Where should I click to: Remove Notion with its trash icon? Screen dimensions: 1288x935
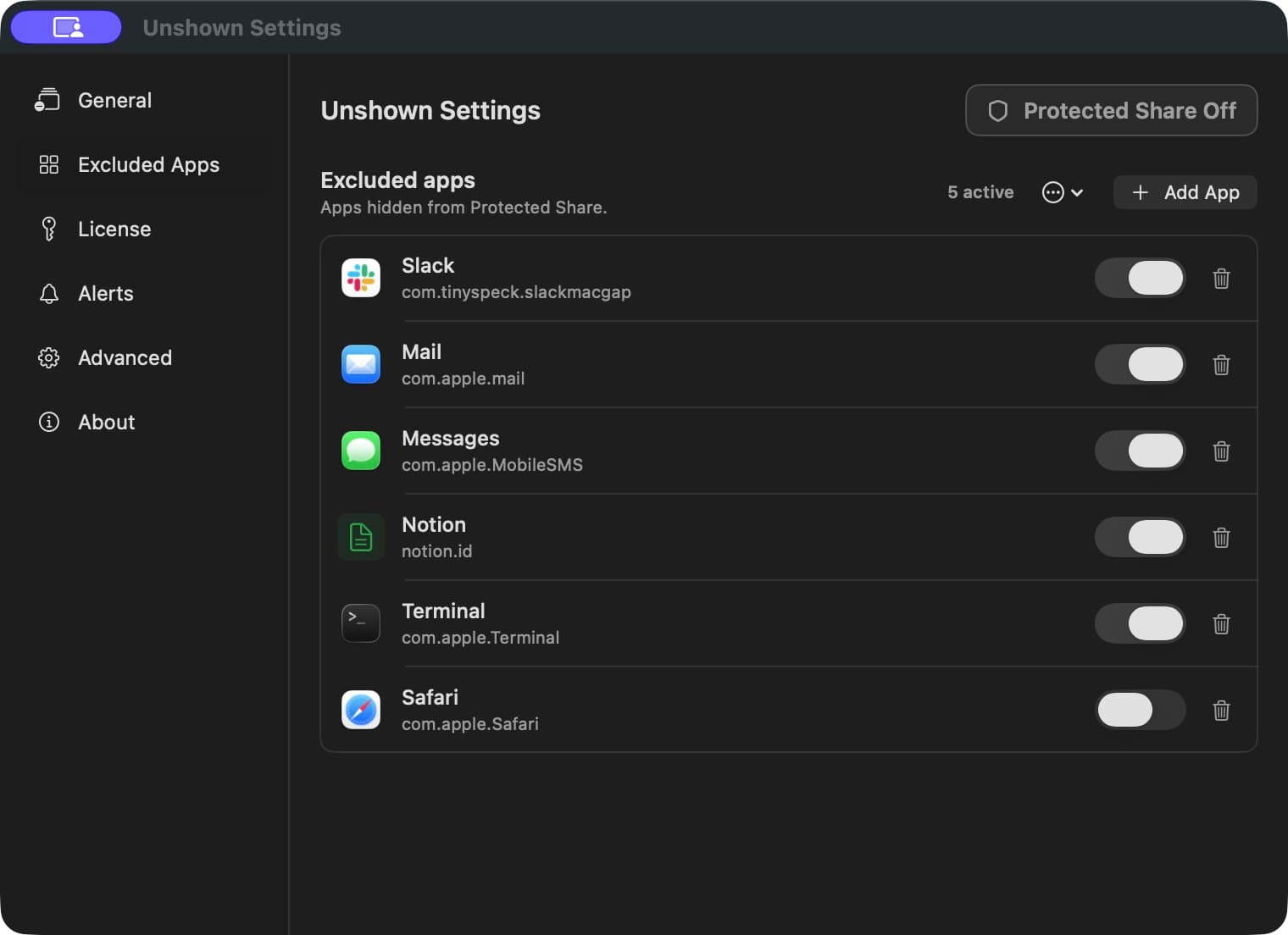[x=1221, y=537]
